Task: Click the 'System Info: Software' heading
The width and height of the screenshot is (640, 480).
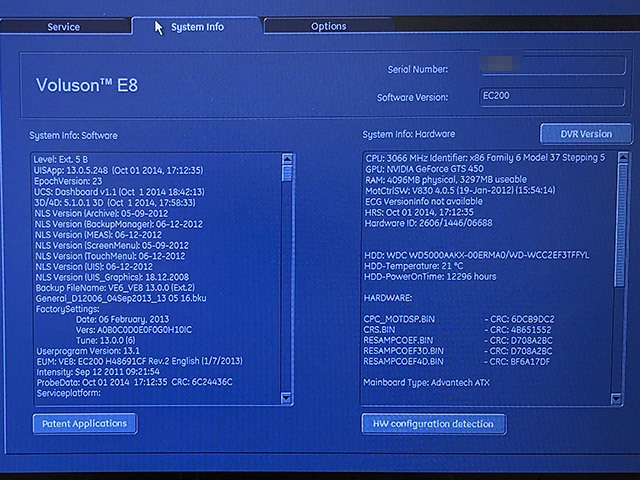Action: (73, 136)
